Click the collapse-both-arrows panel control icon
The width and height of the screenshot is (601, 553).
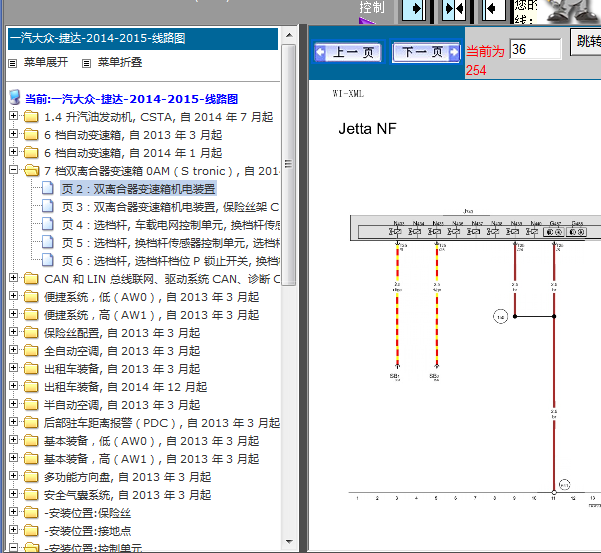453,9
